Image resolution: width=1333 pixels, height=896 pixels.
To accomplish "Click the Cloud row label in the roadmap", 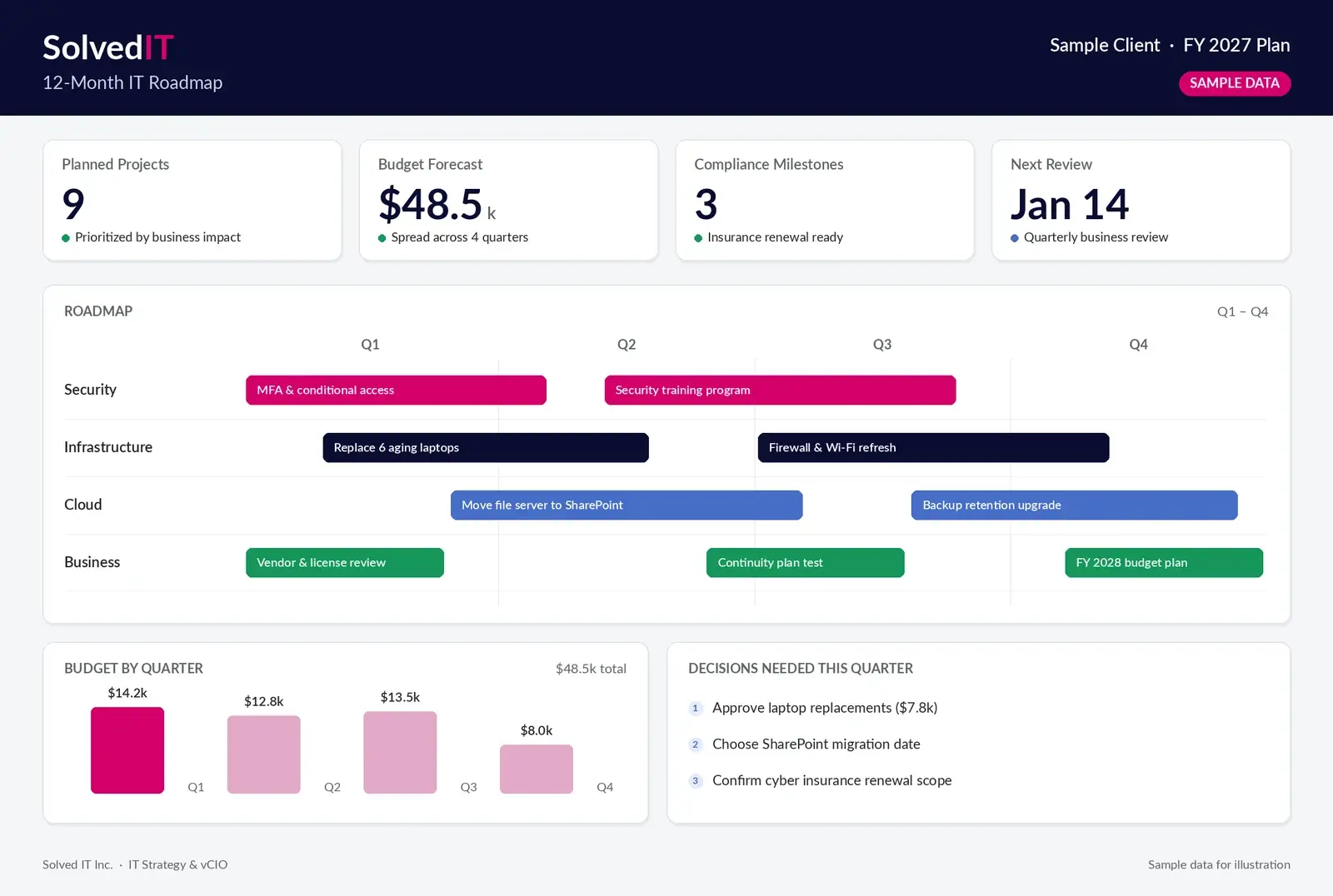I will [83, 505].
